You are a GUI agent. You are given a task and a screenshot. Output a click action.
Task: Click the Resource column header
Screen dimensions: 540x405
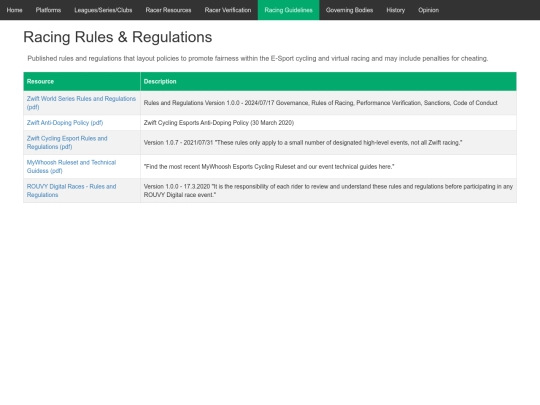click(82, 82)
